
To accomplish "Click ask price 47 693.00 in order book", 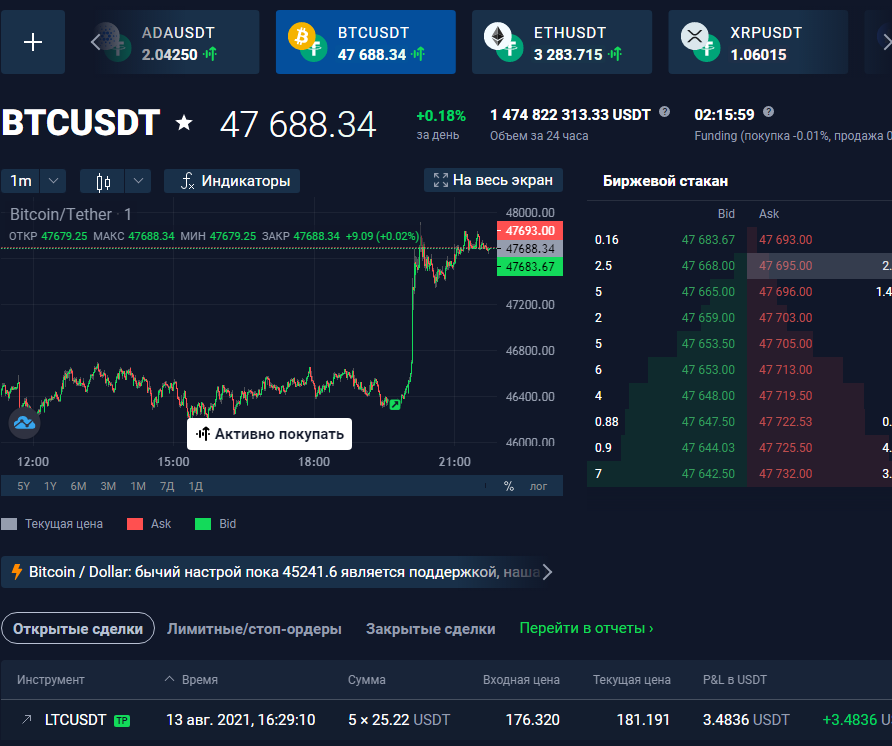I will point(786,240).
